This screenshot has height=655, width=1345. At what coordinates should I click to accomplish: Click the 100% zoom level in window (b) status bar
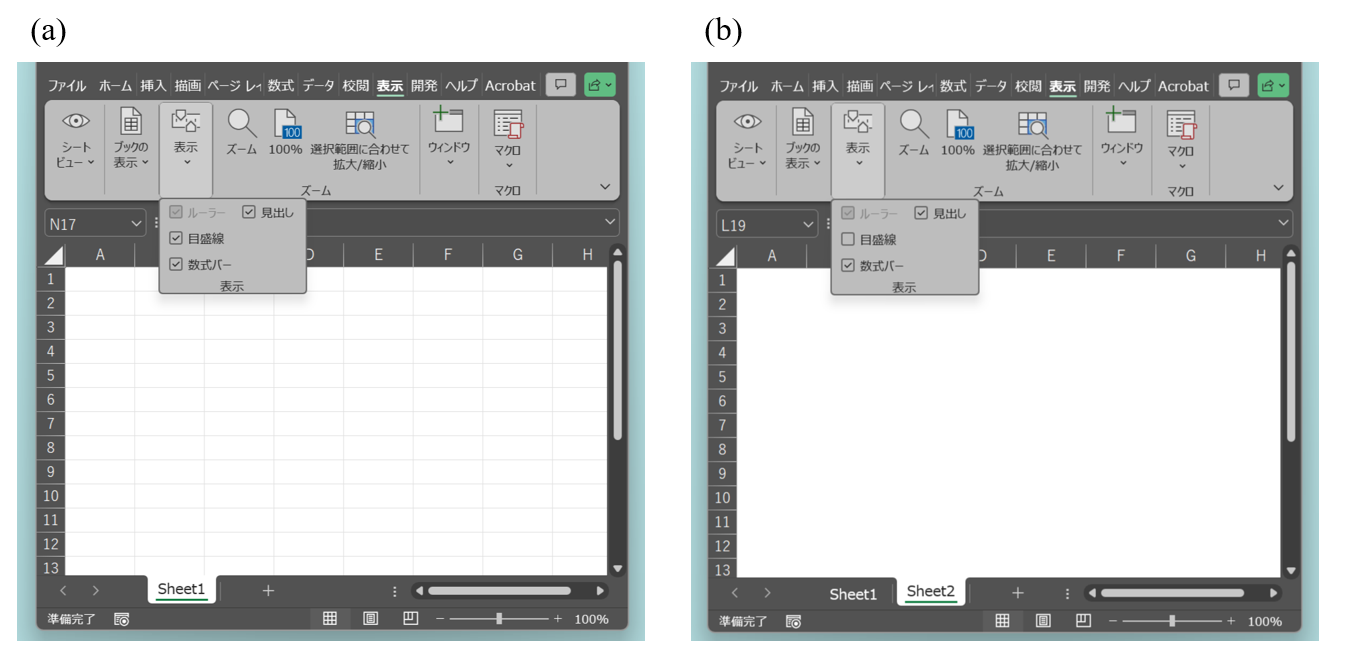coord(1264,621)
